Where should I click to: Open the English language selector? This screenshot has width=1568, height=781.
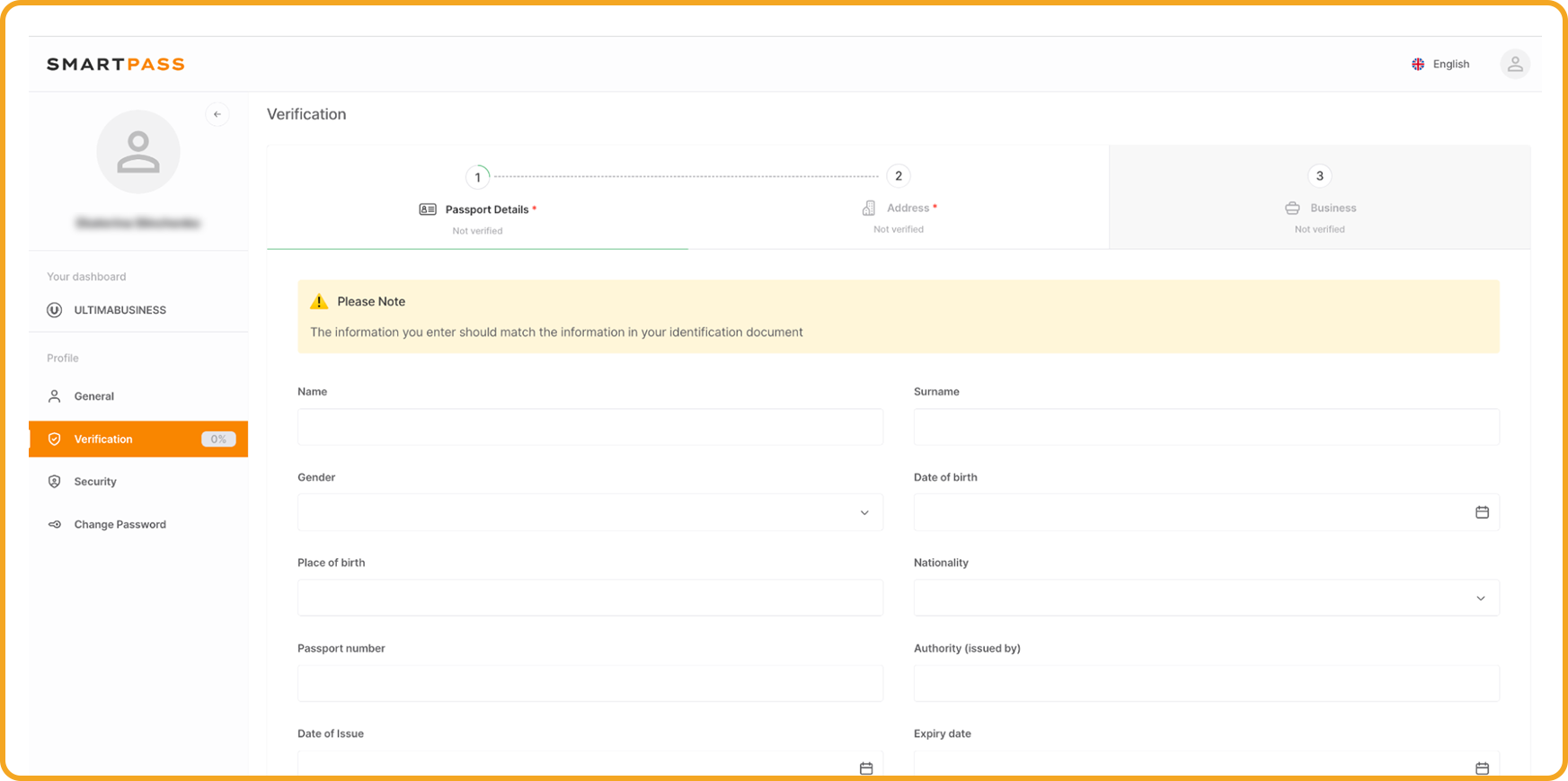1450,64
